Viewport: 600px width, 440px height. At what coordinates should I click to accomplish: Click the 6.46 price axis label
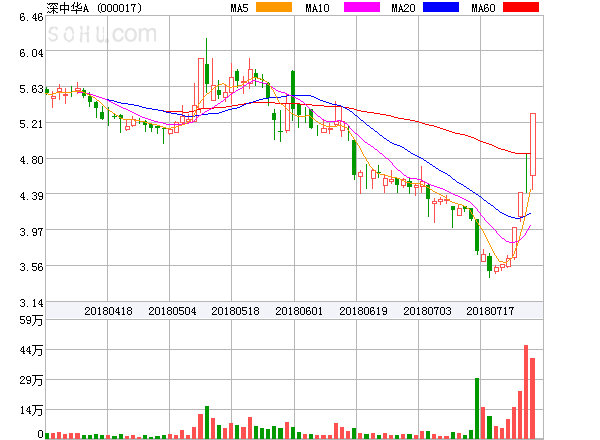click(x=31, y=17)
